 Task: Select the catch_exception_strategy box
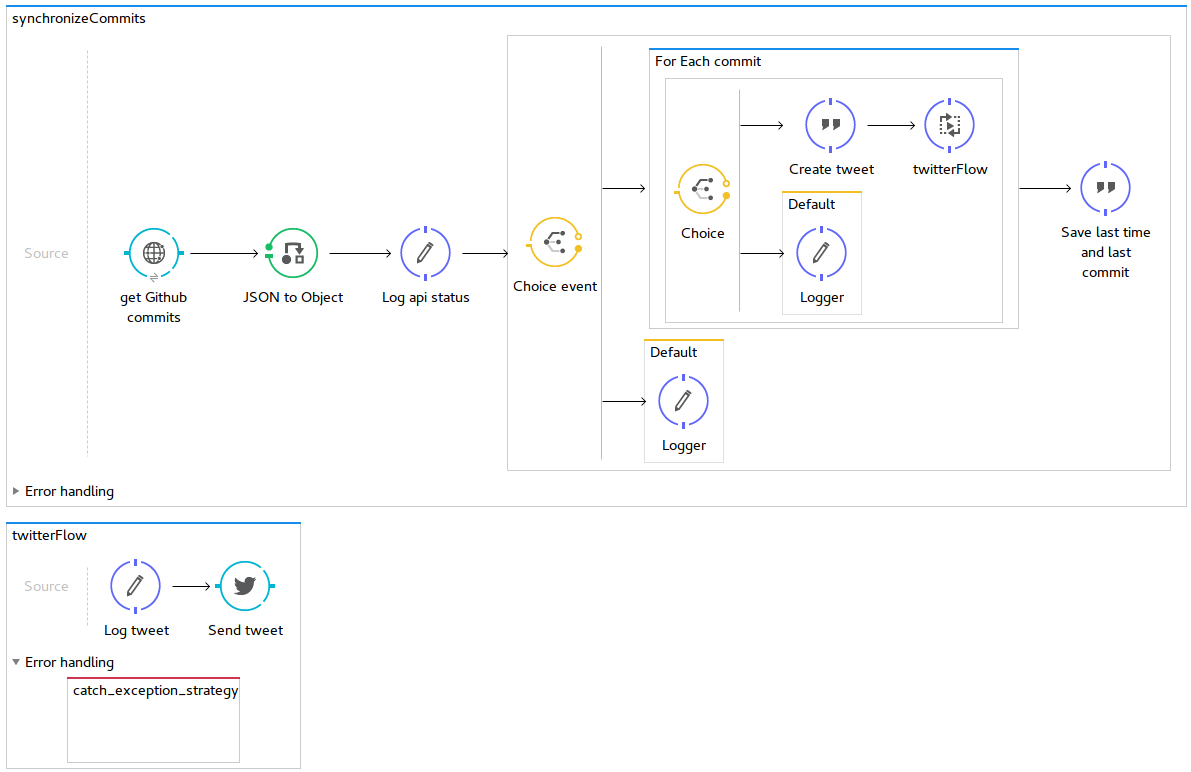click(153, 720)
